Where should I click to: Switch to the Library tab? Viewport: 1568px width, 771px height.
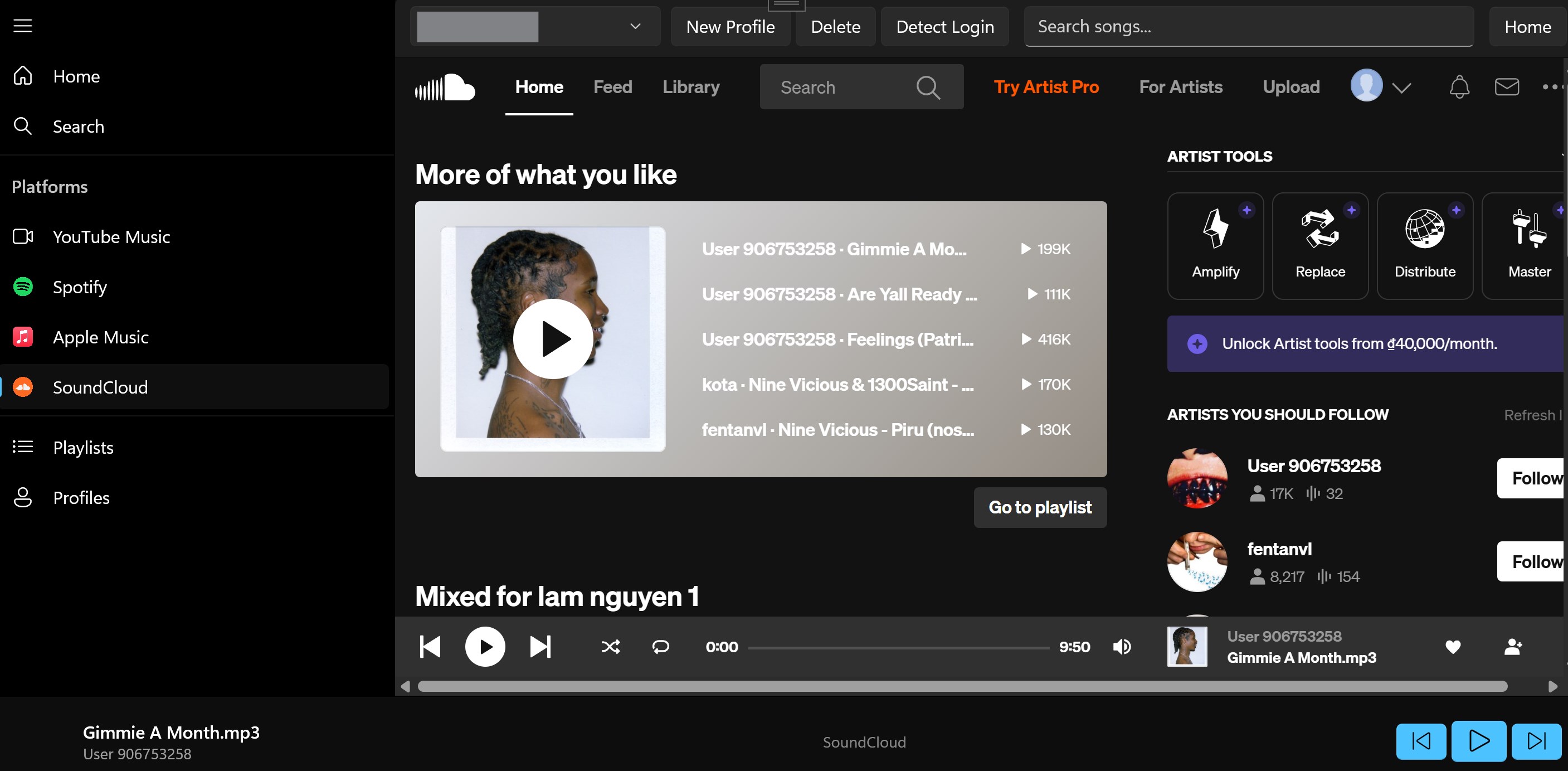point(691,87)
